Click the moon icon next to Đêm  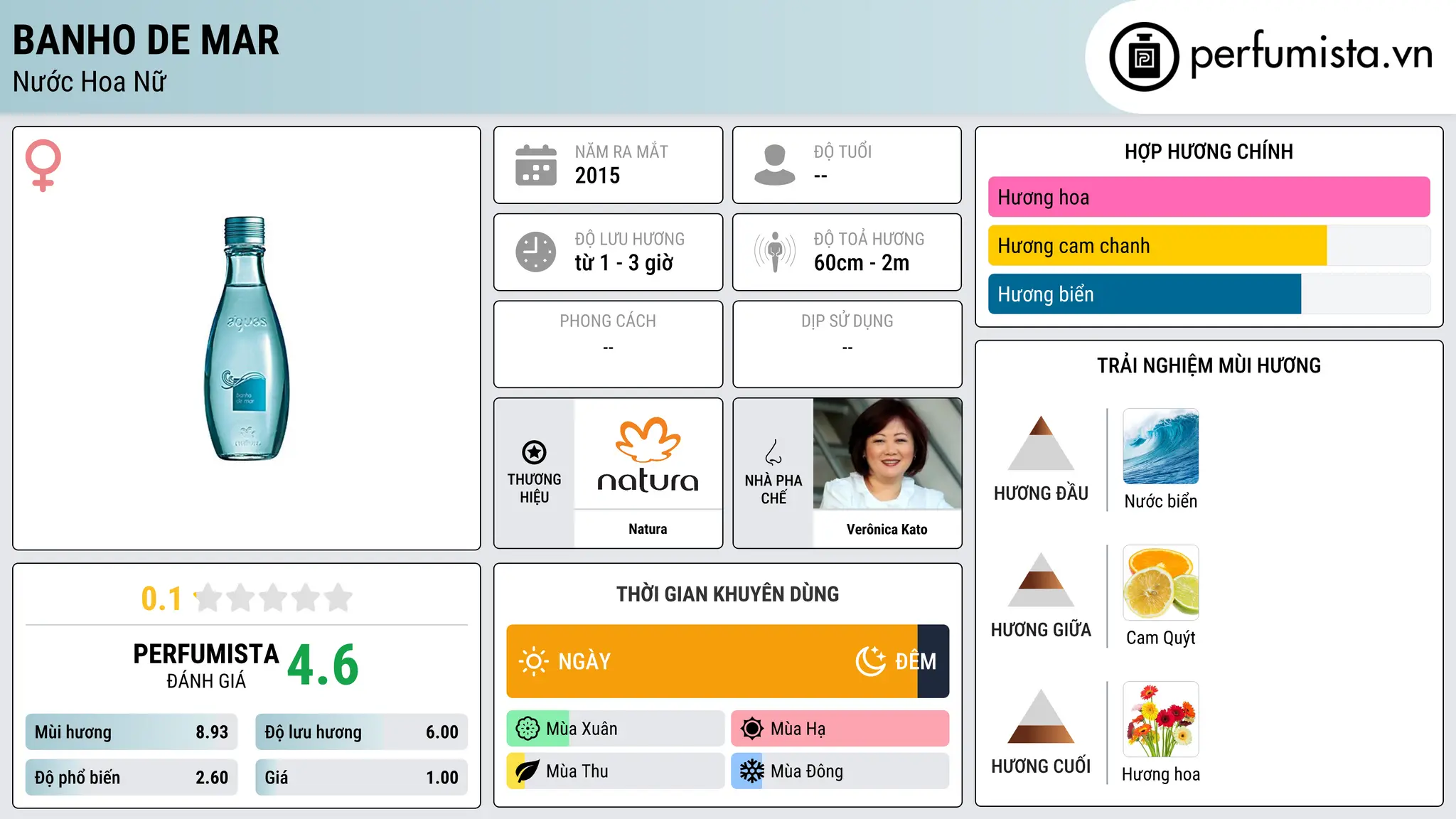tap(871, 661)
